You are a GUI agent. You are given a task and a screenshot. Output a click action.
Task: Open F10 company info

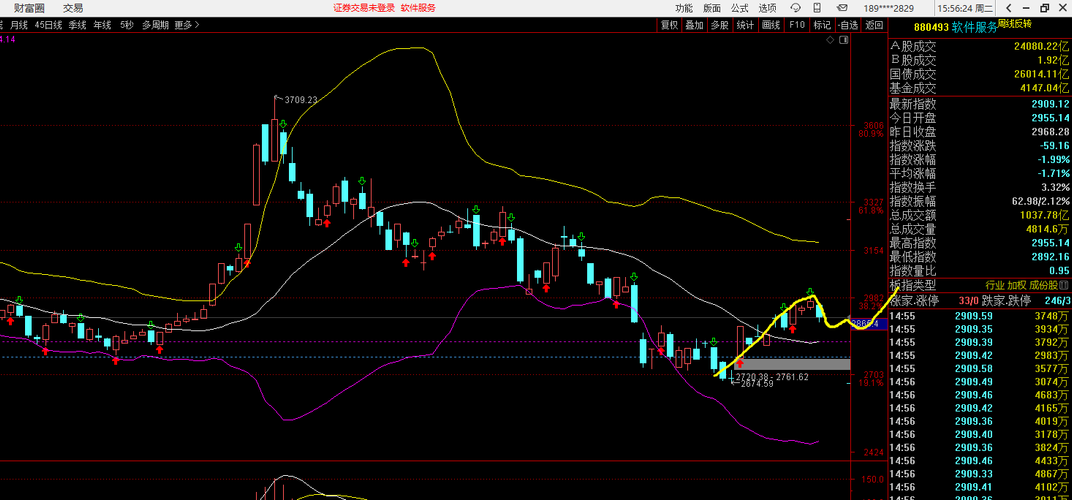[796, 25]
